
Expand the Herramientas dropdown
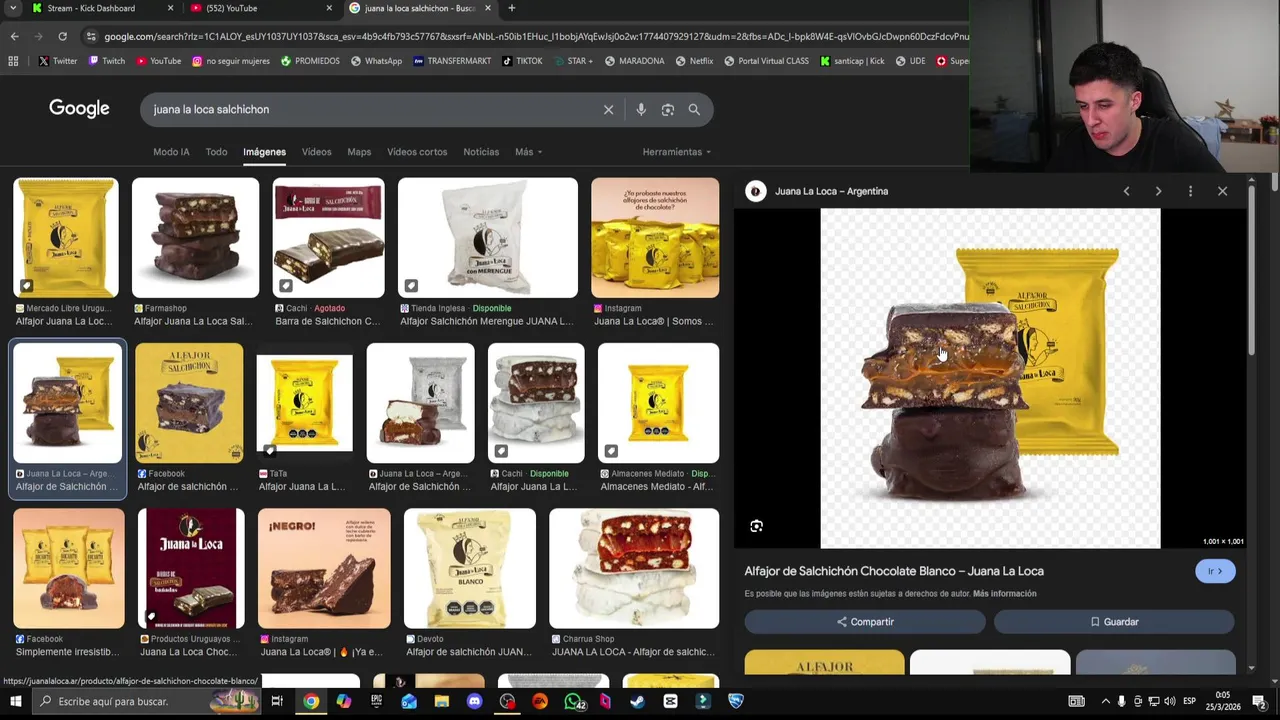(676, 152)
